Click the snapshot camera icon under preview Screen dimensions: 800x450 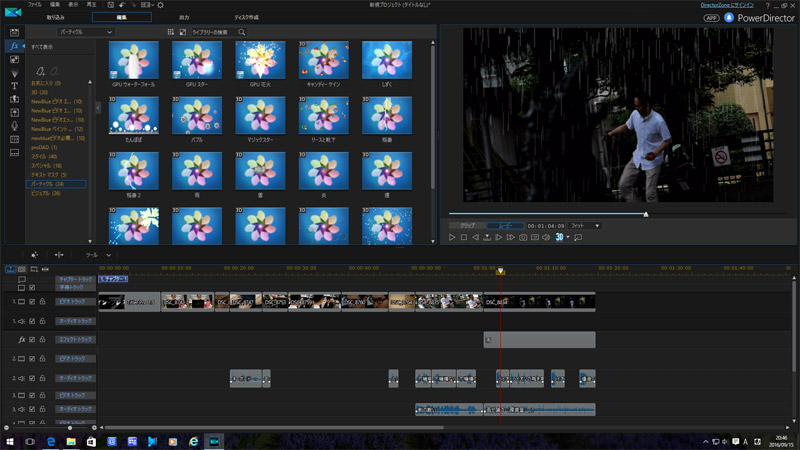coord(523,237)
